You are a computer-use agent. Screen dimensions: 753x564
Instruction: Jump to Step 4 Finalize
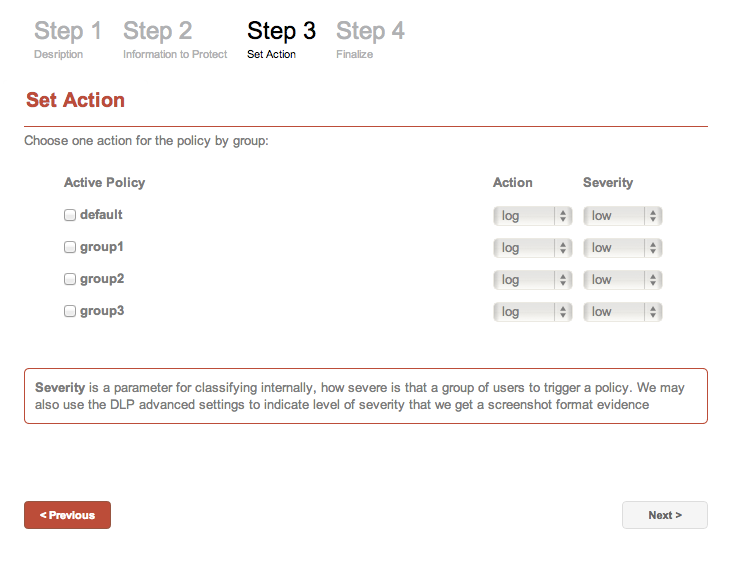370,39
